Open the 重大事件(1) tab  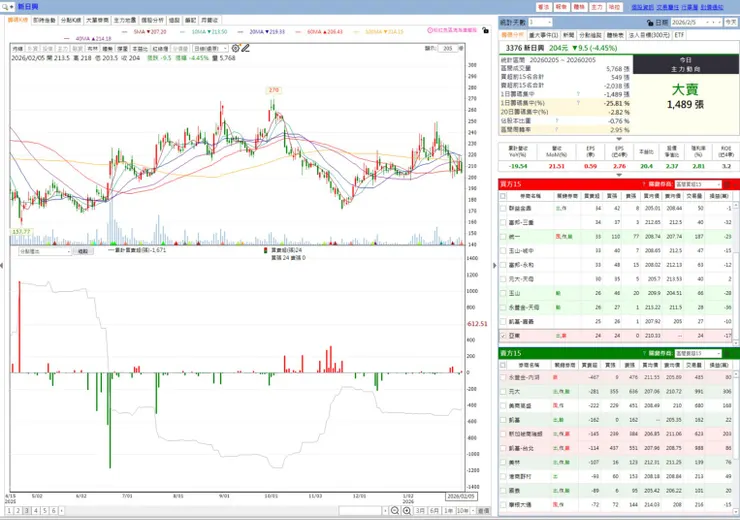point(543,35)
